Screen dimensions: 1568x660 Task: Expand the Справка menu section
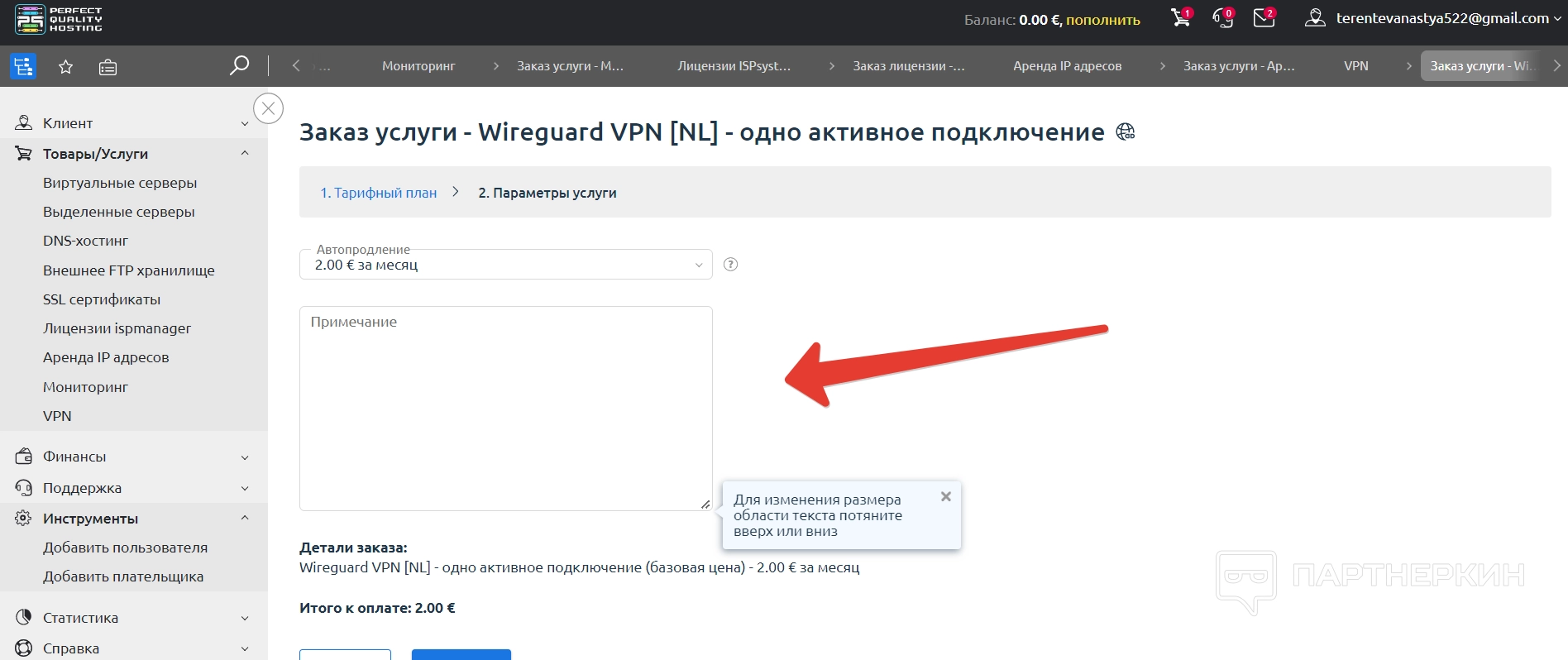[245, 649]
